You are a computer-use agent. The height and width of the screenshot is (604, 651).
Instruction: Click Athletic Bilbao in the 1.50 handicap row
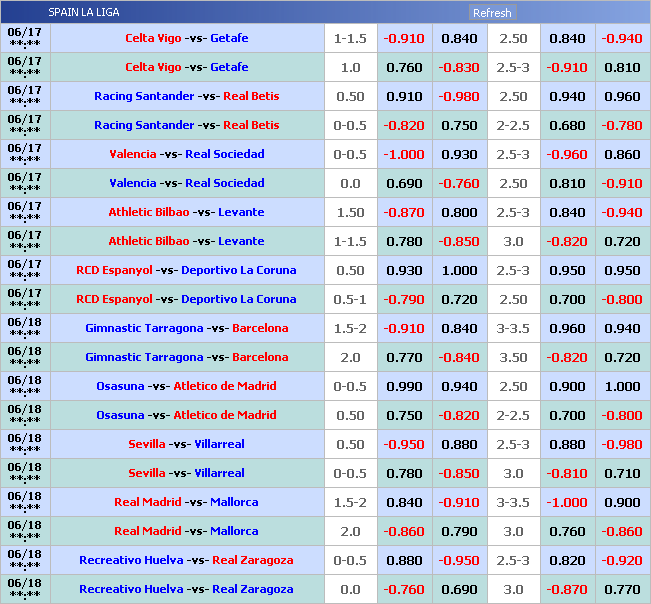[x=148, y=212]
